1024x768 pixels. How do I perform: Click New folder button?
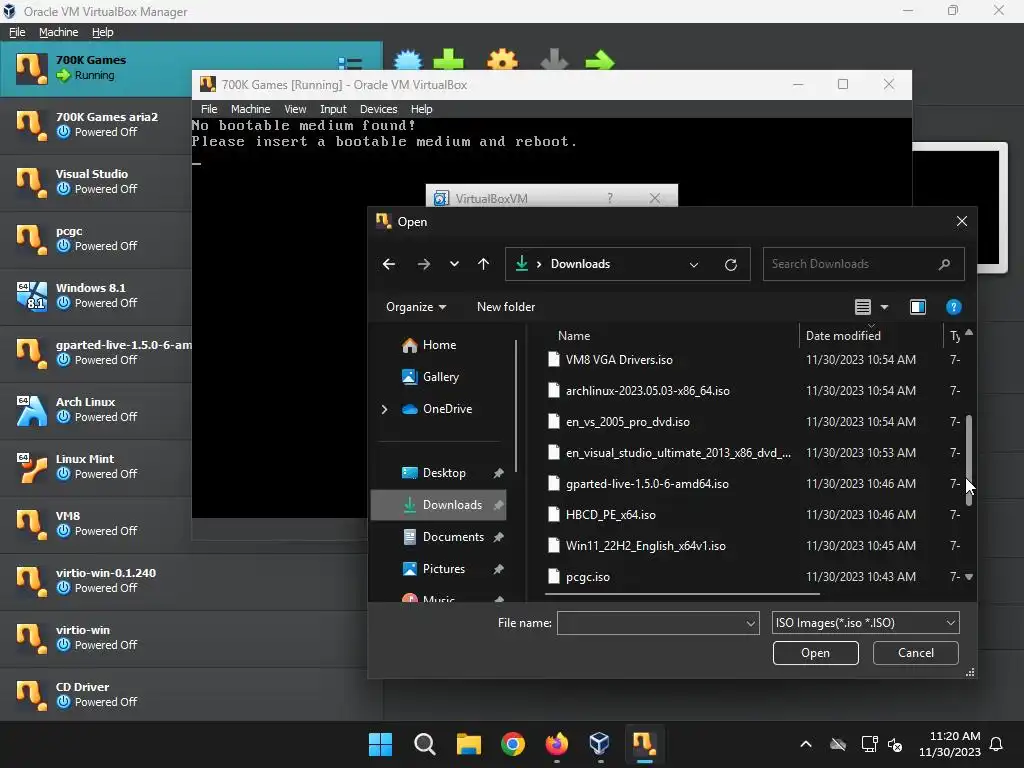click(x=506, y=307)
